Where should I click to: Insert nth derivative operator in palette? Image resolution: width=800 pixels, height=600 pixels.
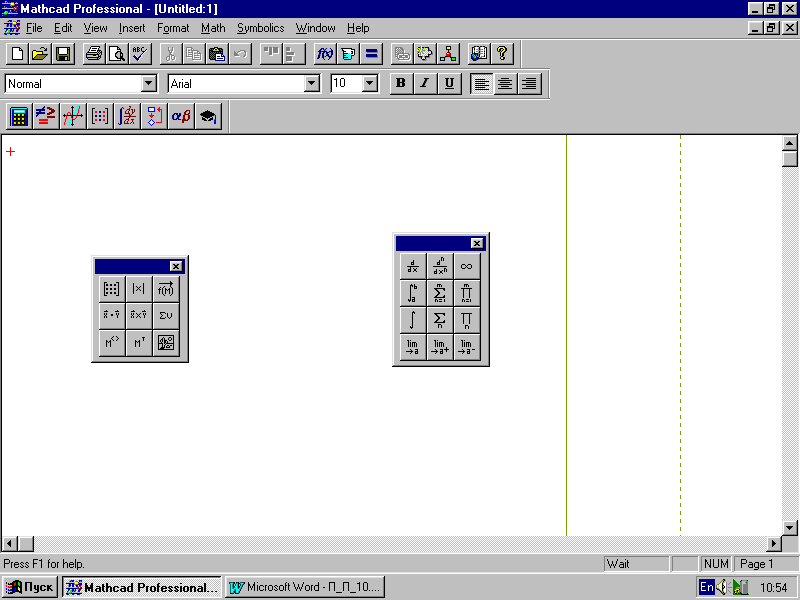point(440,266)
